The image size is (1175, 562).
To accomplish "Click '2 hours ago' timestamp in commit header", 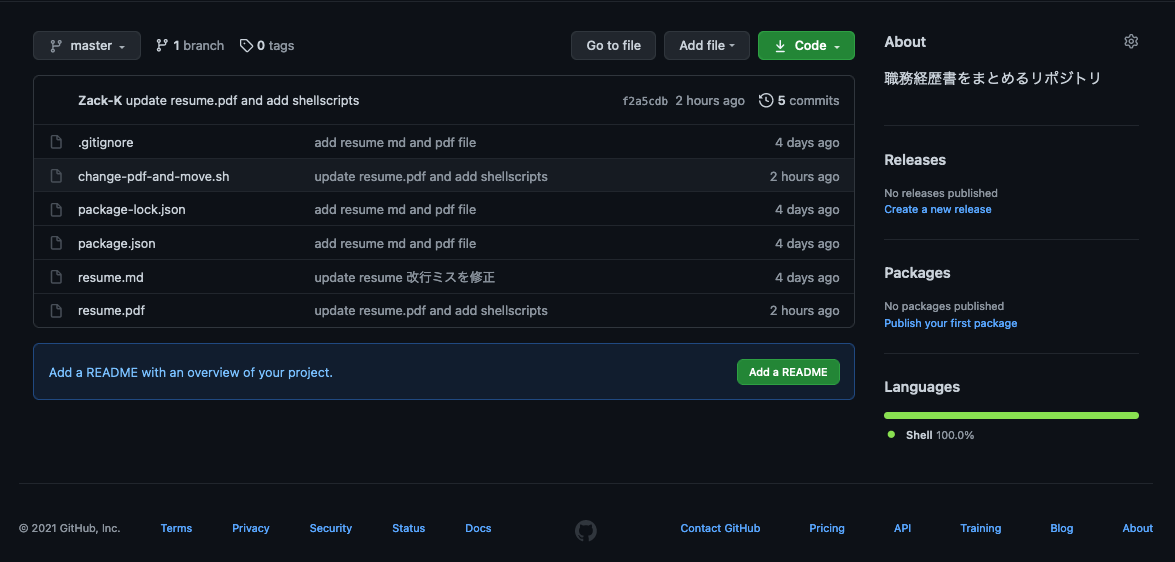I will click(710, 100).
